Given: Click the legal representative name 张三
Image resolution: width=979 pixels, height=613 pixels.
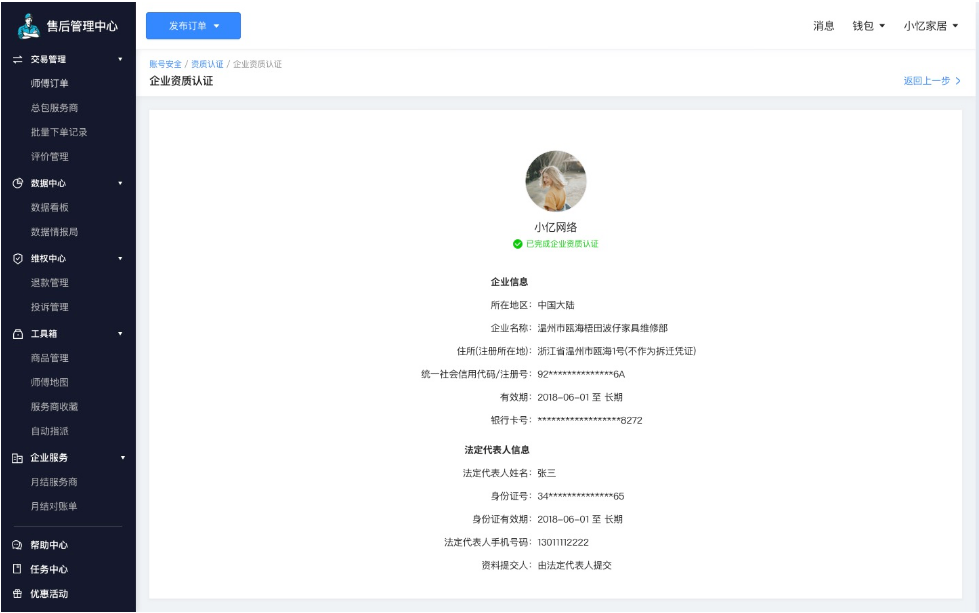Looking at the screenshot, I should (x=546, y=473).
